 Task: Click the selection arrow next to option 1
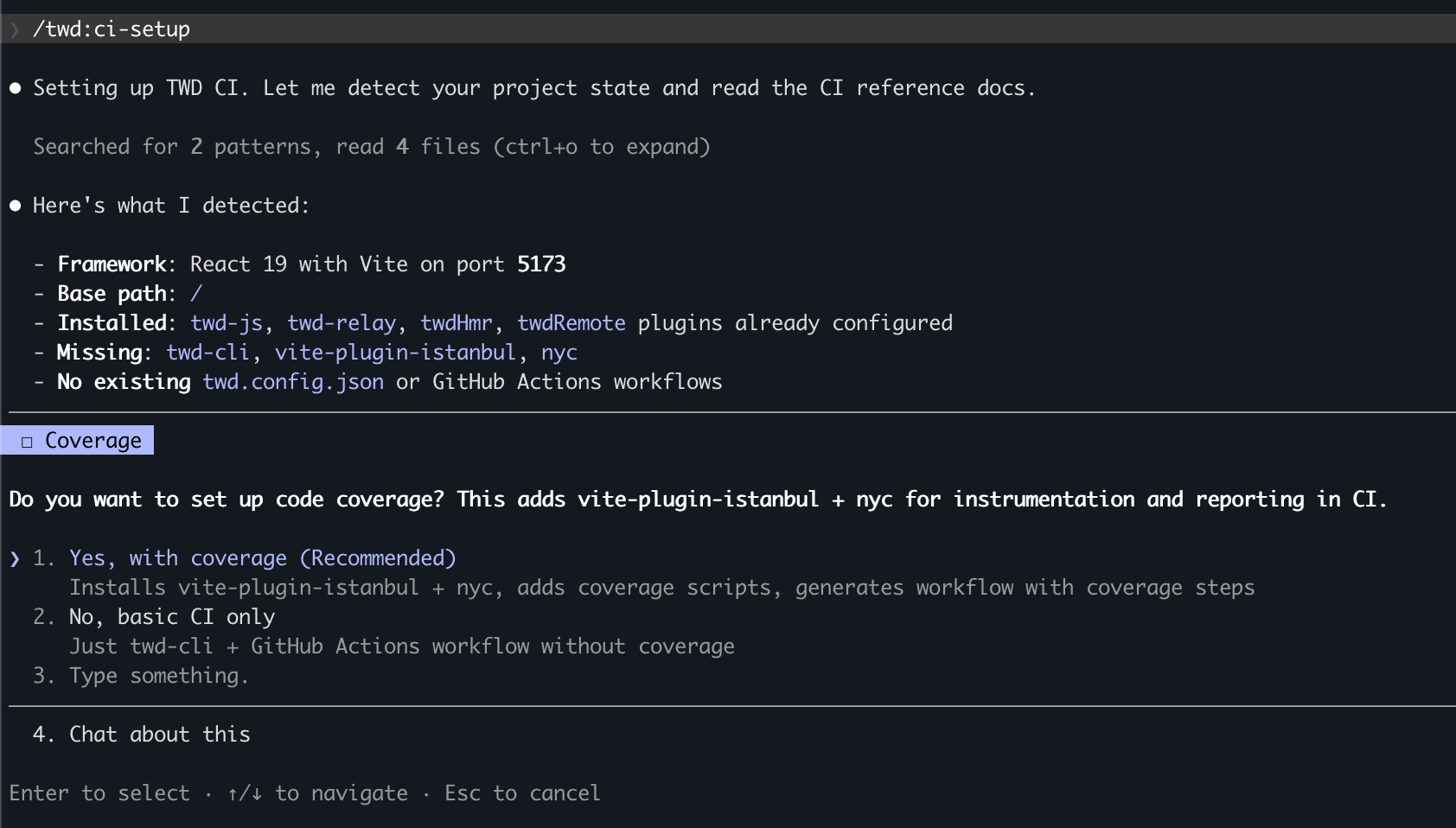point(14,557)
